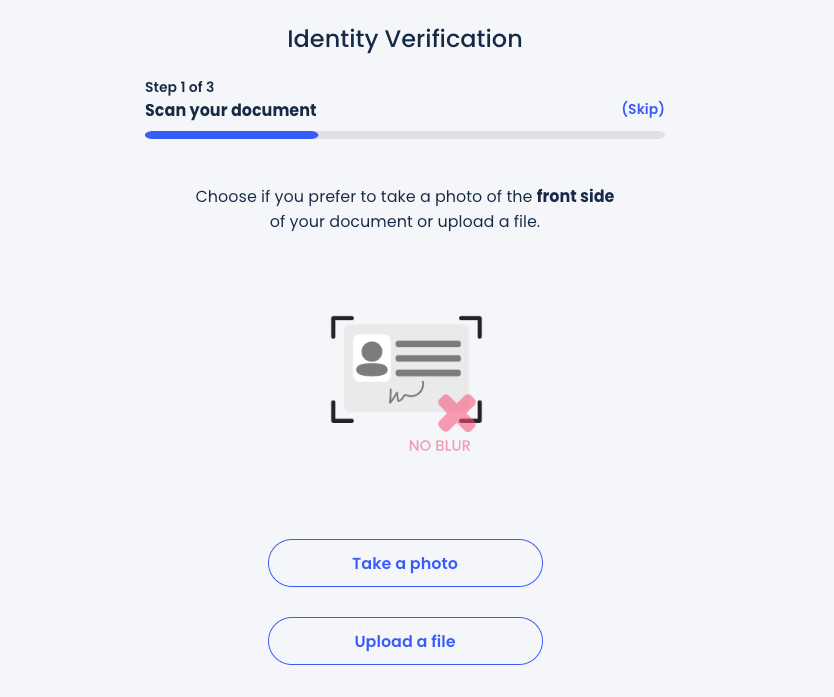Click the person avatar on ID card

coord(372,358)
